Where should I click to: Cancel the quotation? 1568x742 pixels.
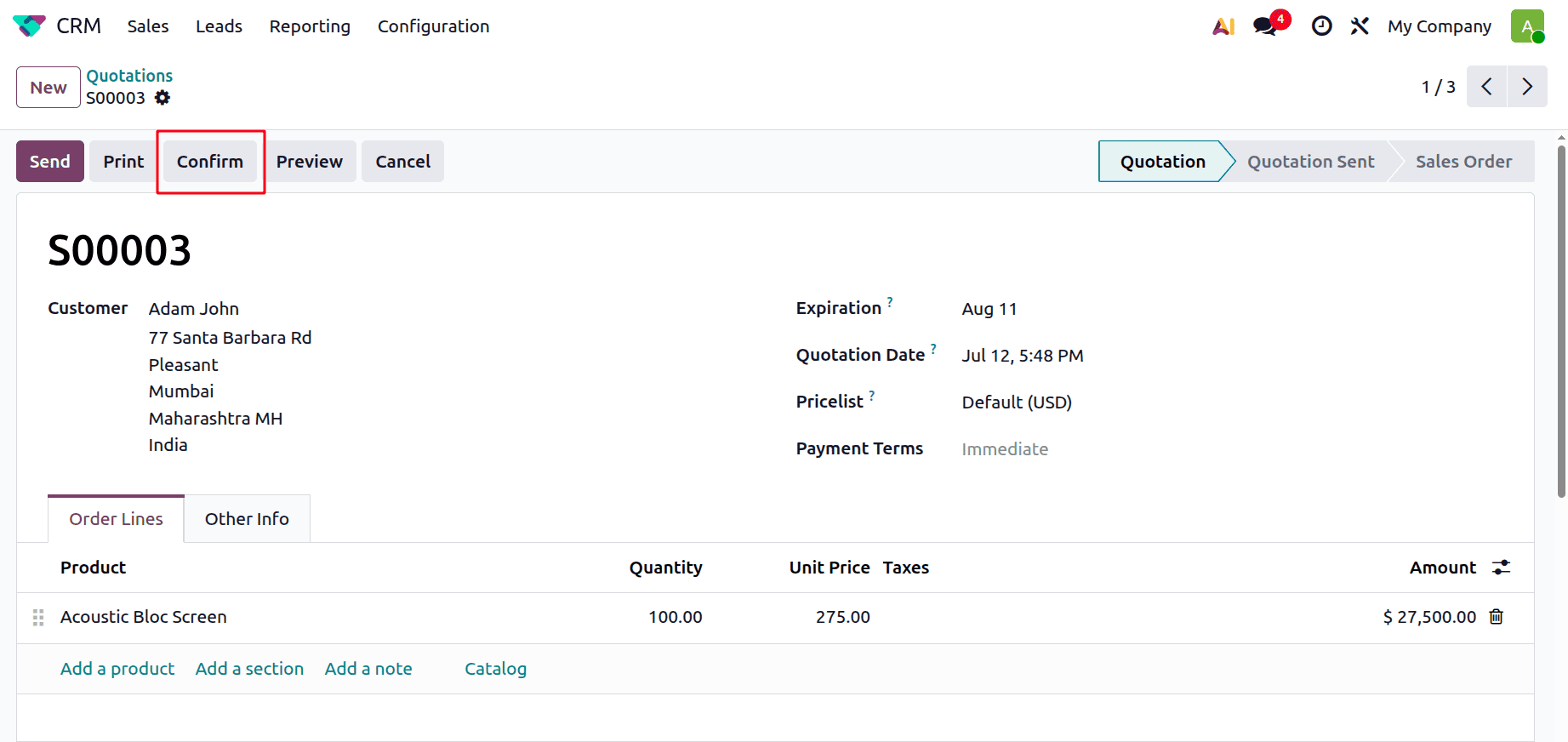click(403, 161)
